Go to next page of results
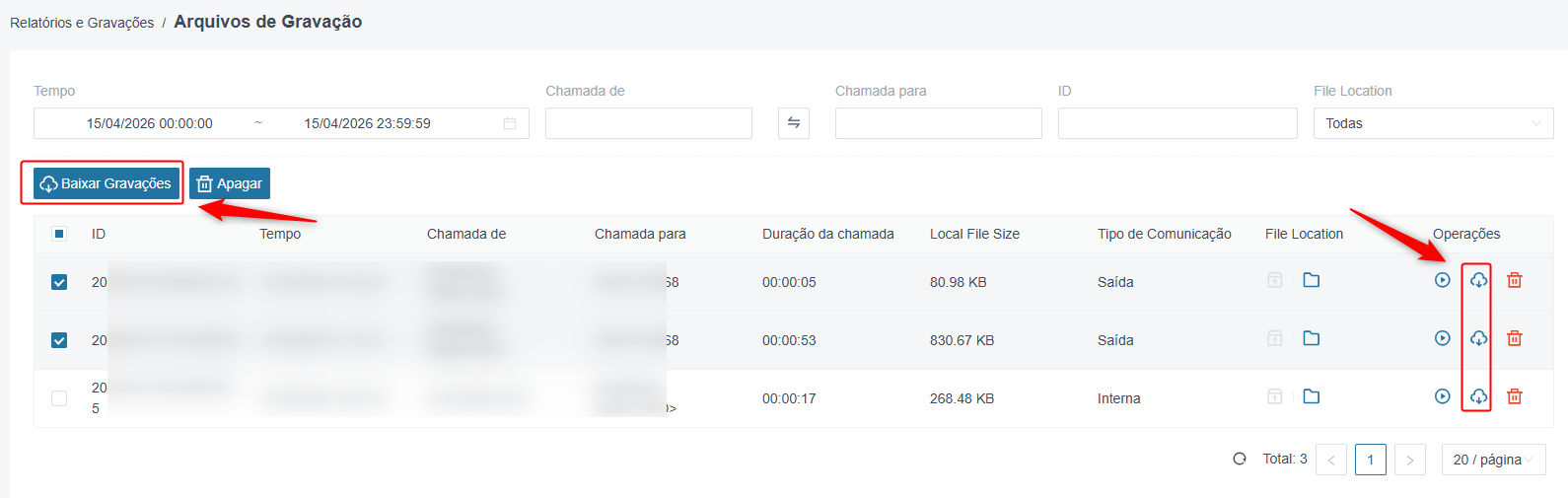This screenshot has width=1568, height=498. tap(1410, 460)
